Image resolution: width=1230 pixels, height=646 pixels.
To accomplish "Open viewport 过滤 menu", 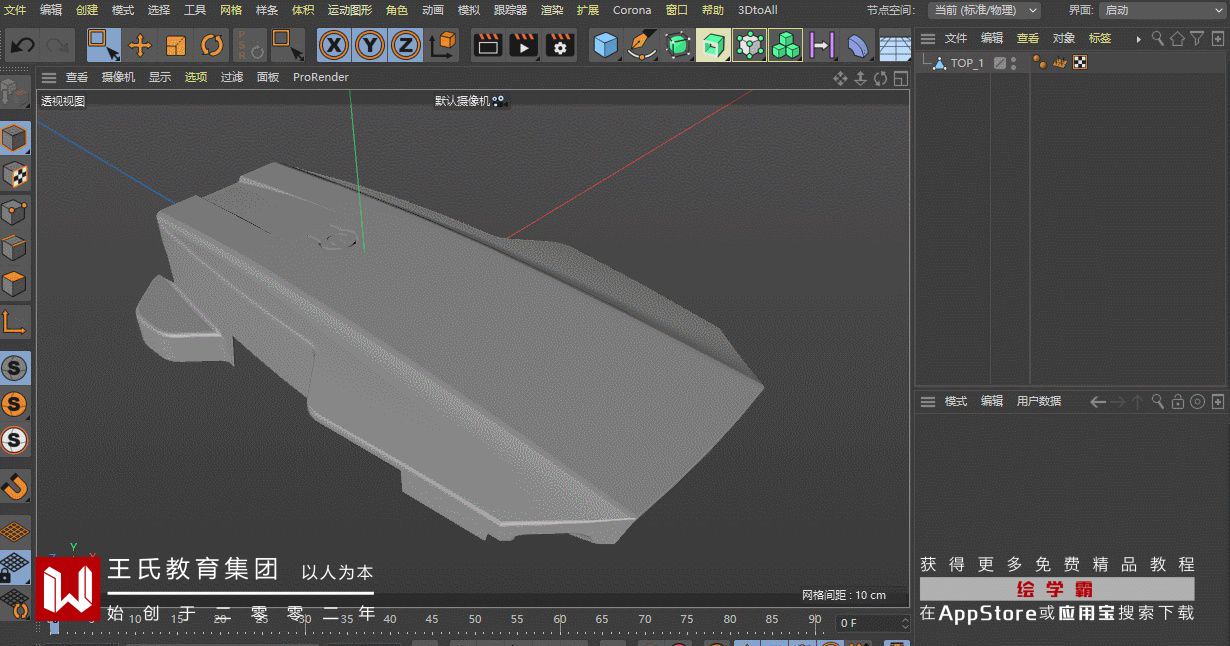I will pyautogui.click(x=232, y=77).
